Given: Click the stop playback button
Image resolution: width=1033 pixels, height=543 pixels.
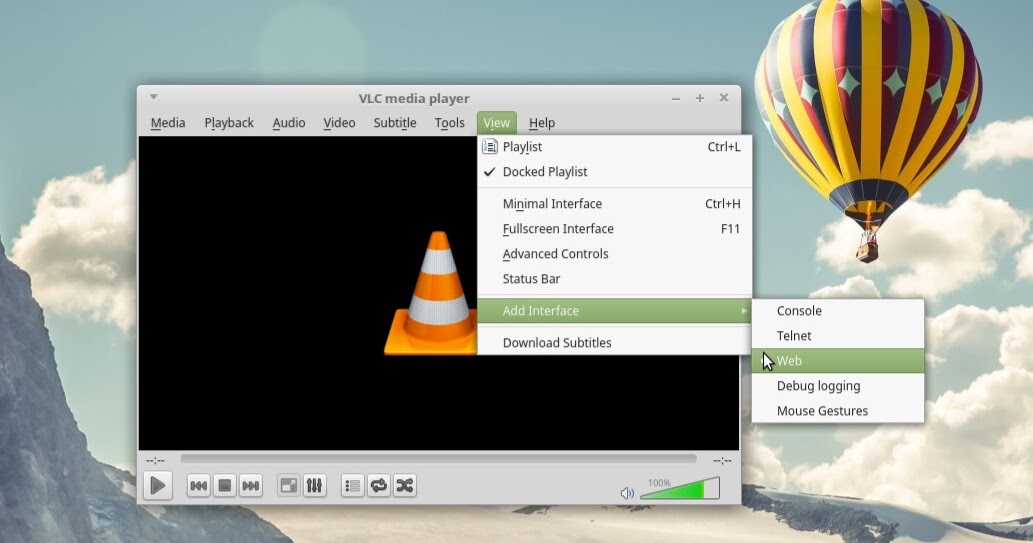Looking at the screenshot, I should (225, 486).
